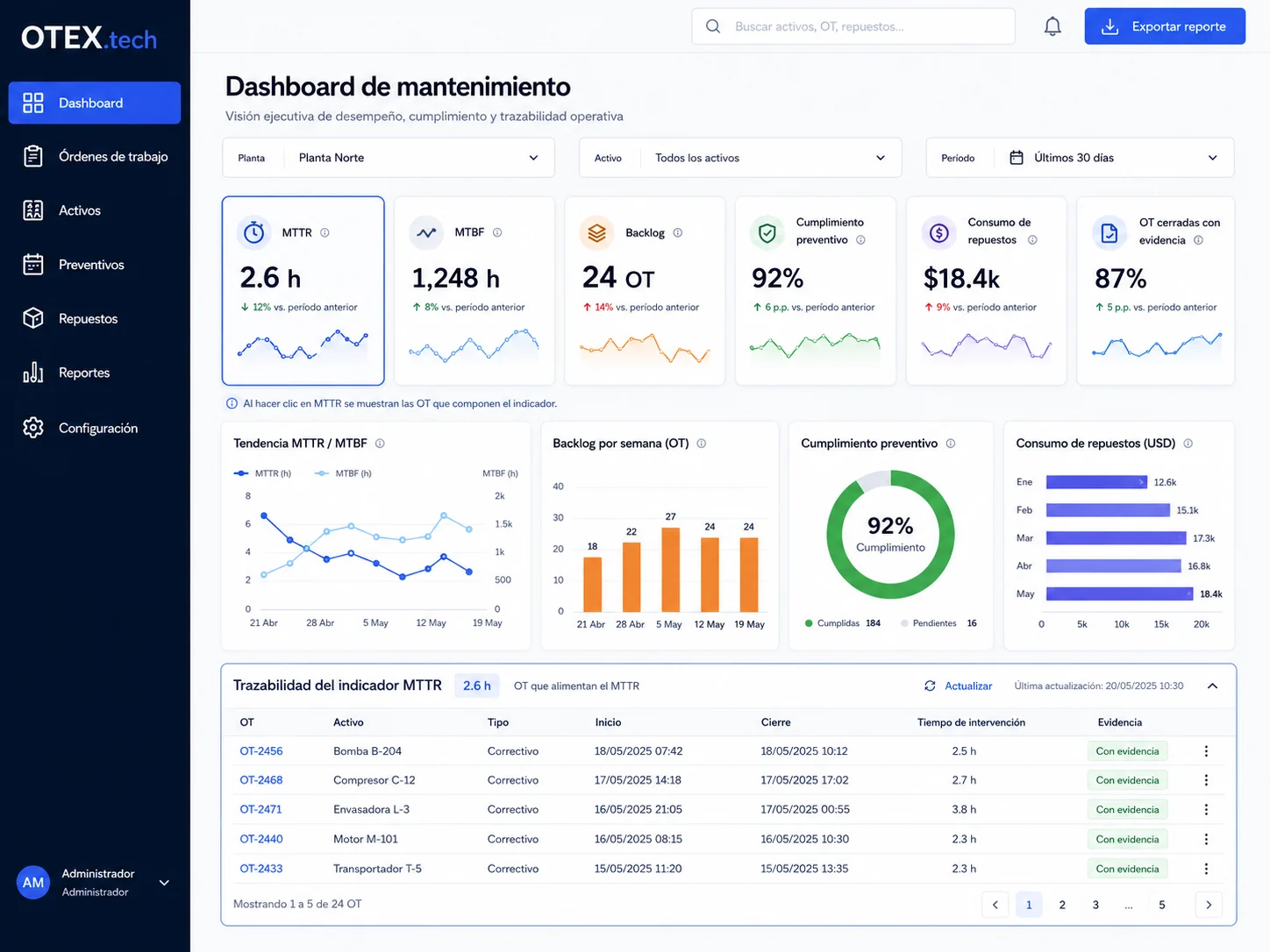Screen dimensions: 1270x952
Task: Open Activos in sidebar
Action: click(x=95, y=210)
